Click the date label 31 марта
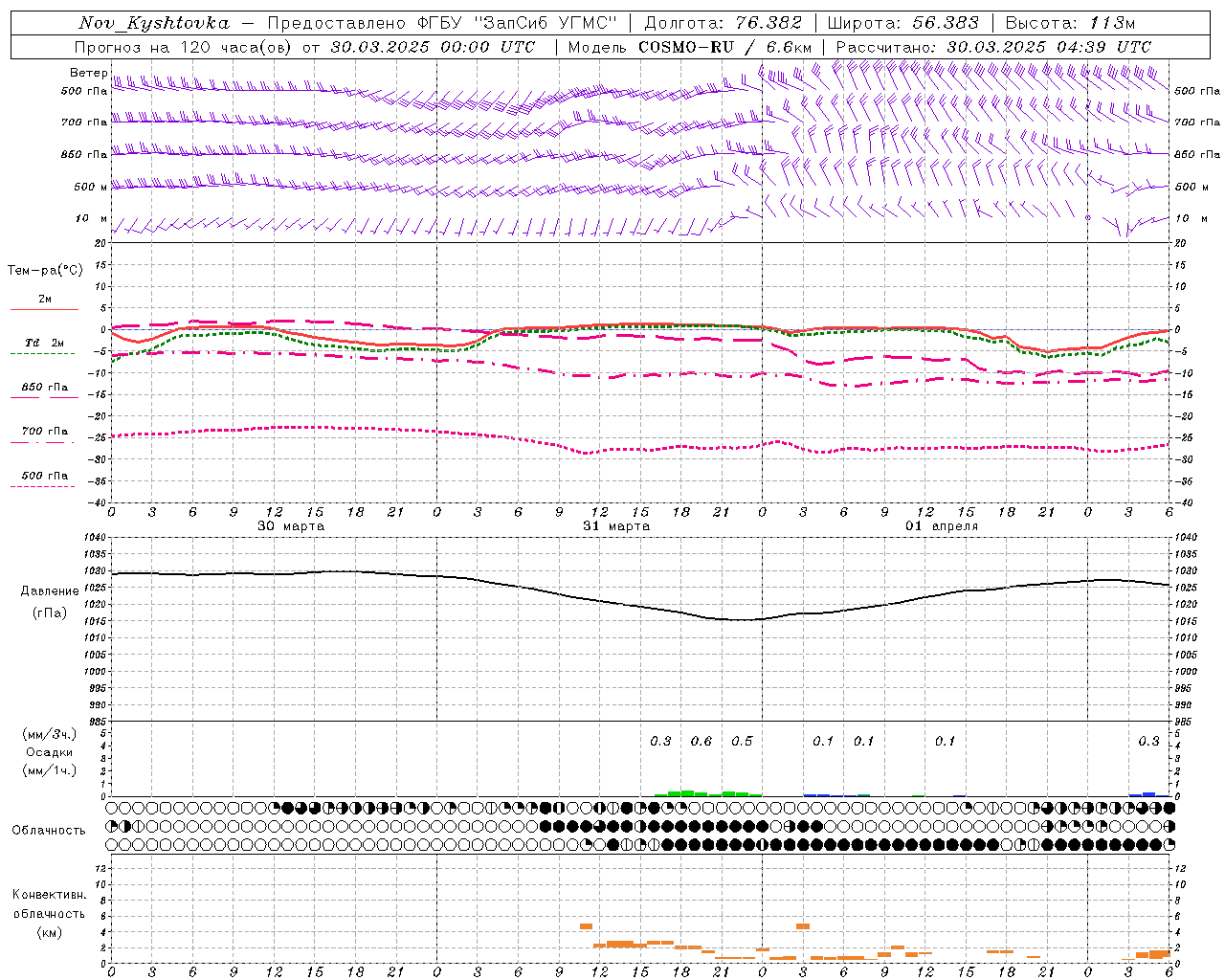The height and width of the screenshot is (980, 1225). [616, 525]
